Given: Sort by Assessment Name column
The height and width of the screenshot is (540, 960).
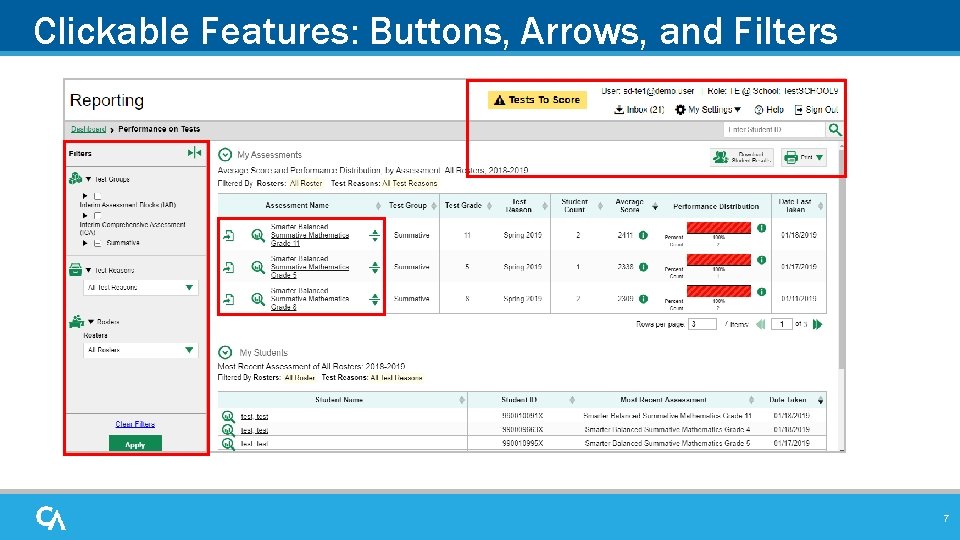Looking at the screenshot, I should pos(378,206).
